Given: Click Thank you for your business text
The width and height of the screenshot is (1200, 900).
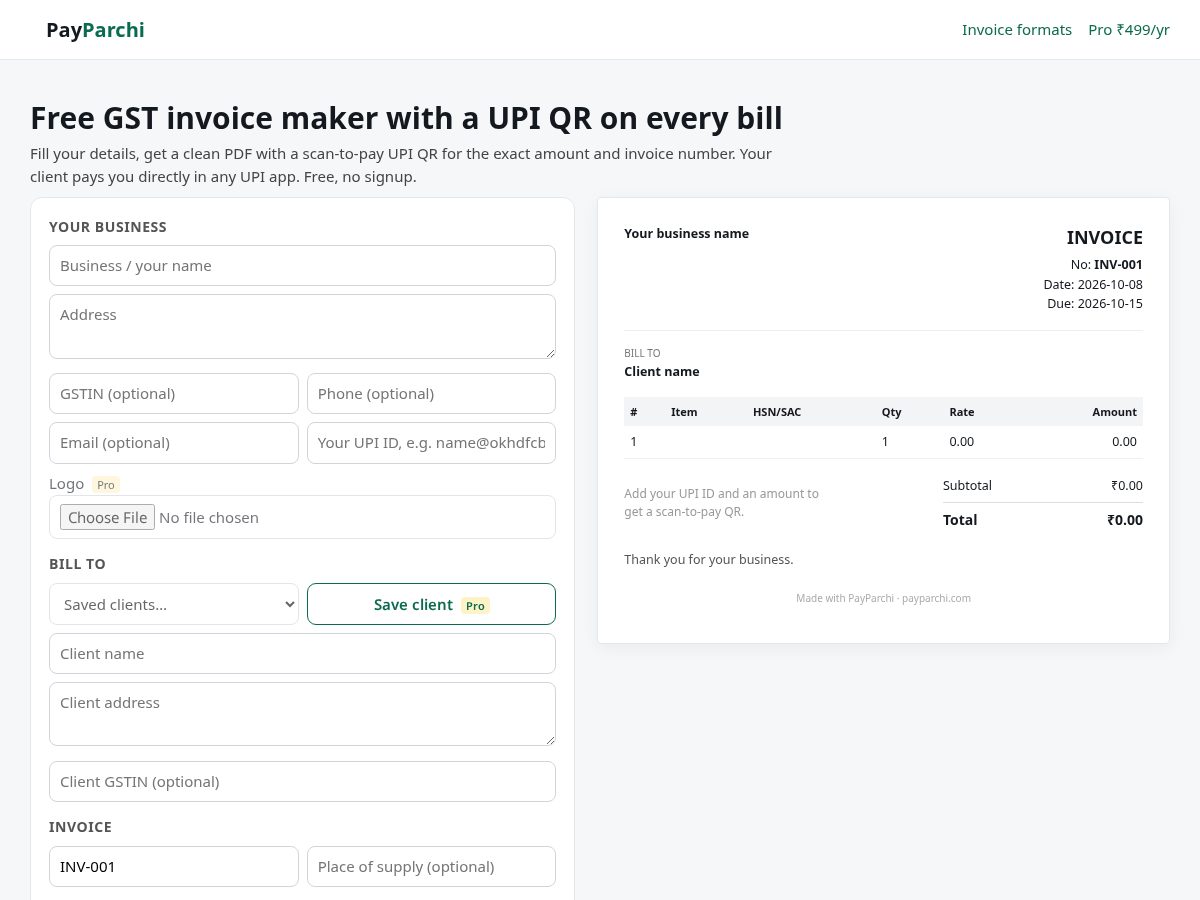Looking at the screenshot, I should tap(709, 560).
